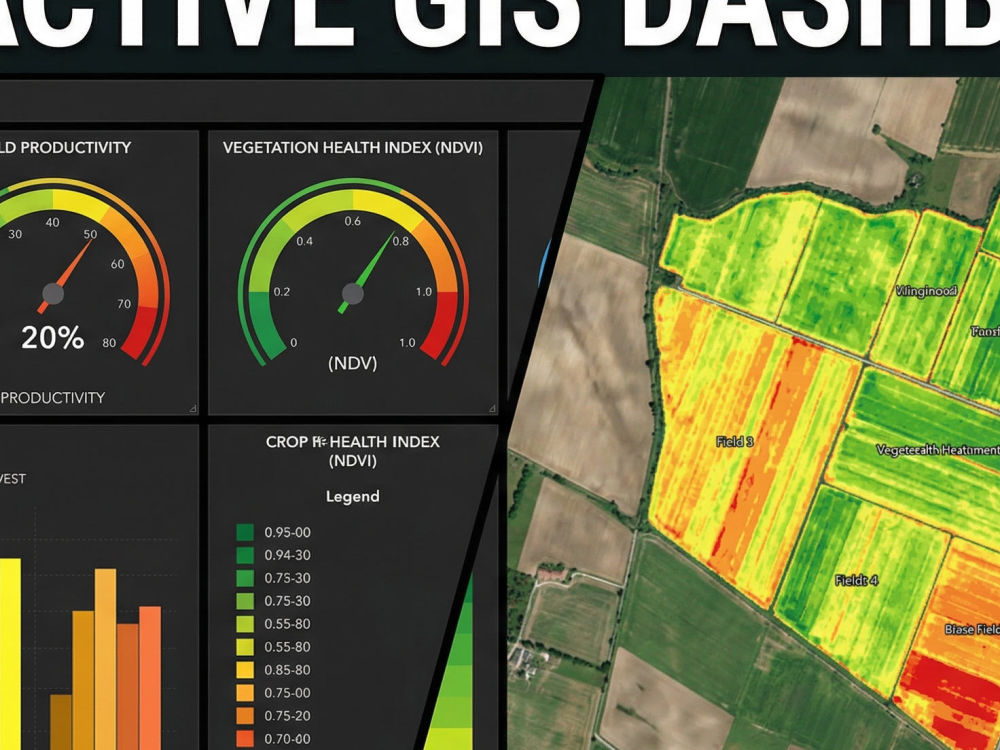Click the yellow swatch beside 0.85-80
Image resolution: width=1000 pixels, height=750 pixels.
[x=245, y=670]
